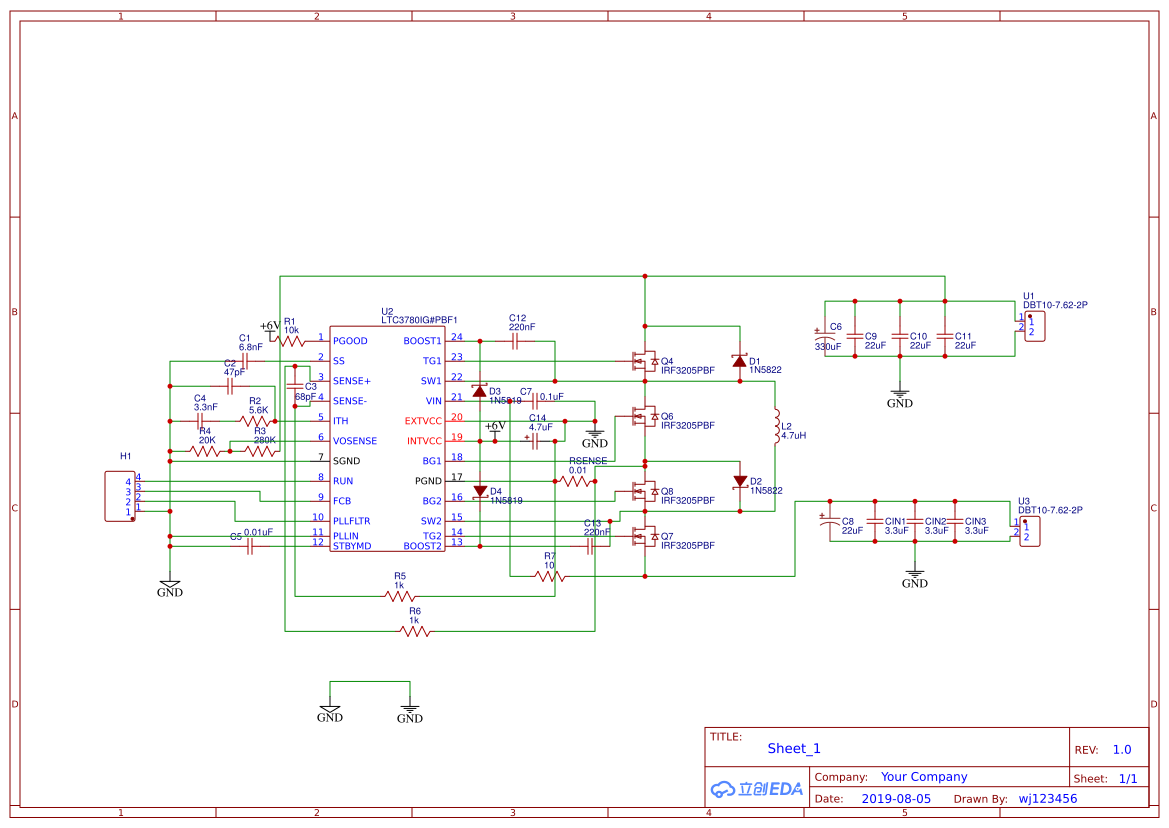Click the wj123456 drawn-by field
The height and width of the screenshot is (828, 1169).
pyautogui.click(x=1047, y=798)
